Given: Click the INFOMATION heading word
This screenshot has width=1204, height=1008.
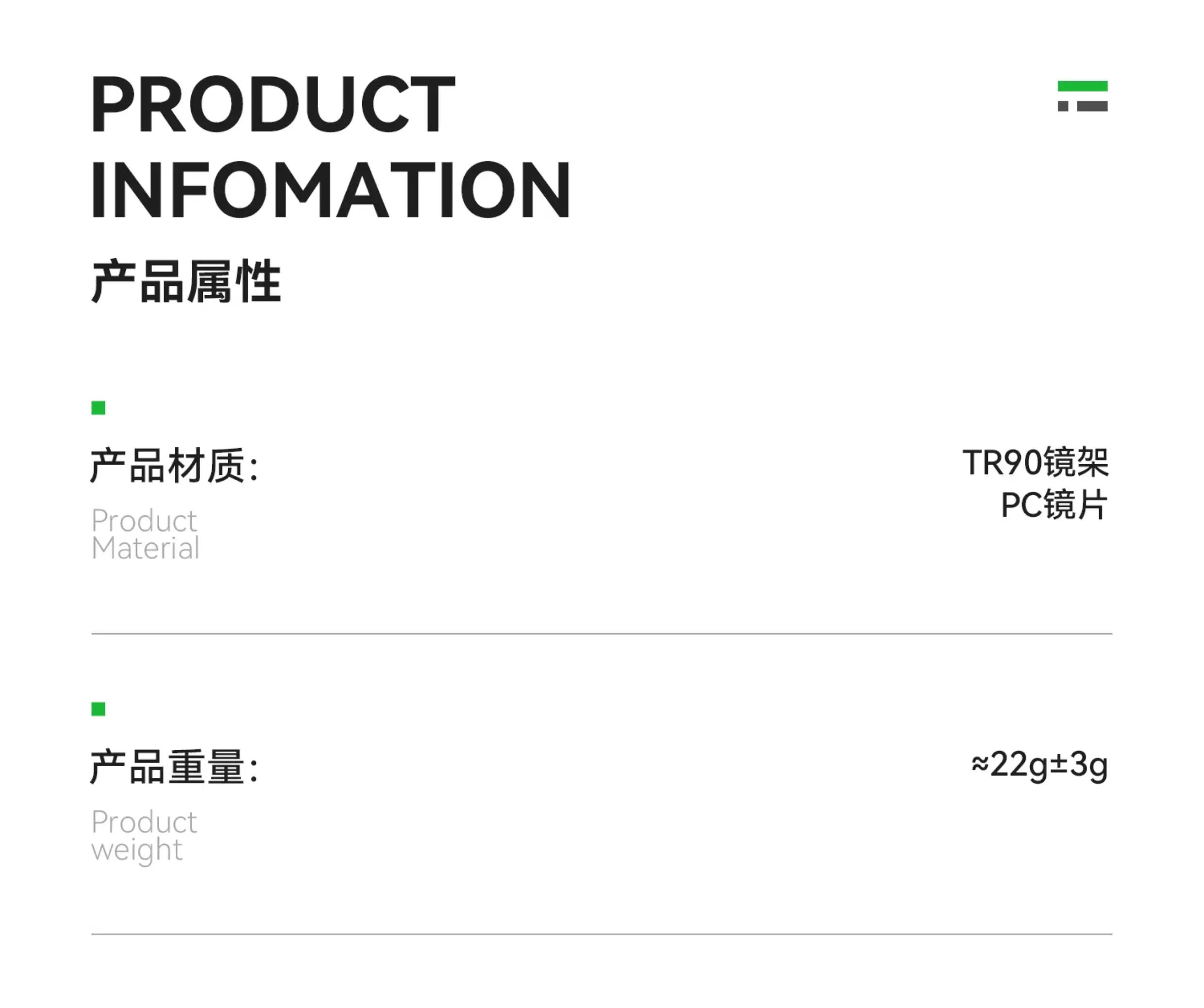Looking at the screenshot, I should click(x=331, y=190).
